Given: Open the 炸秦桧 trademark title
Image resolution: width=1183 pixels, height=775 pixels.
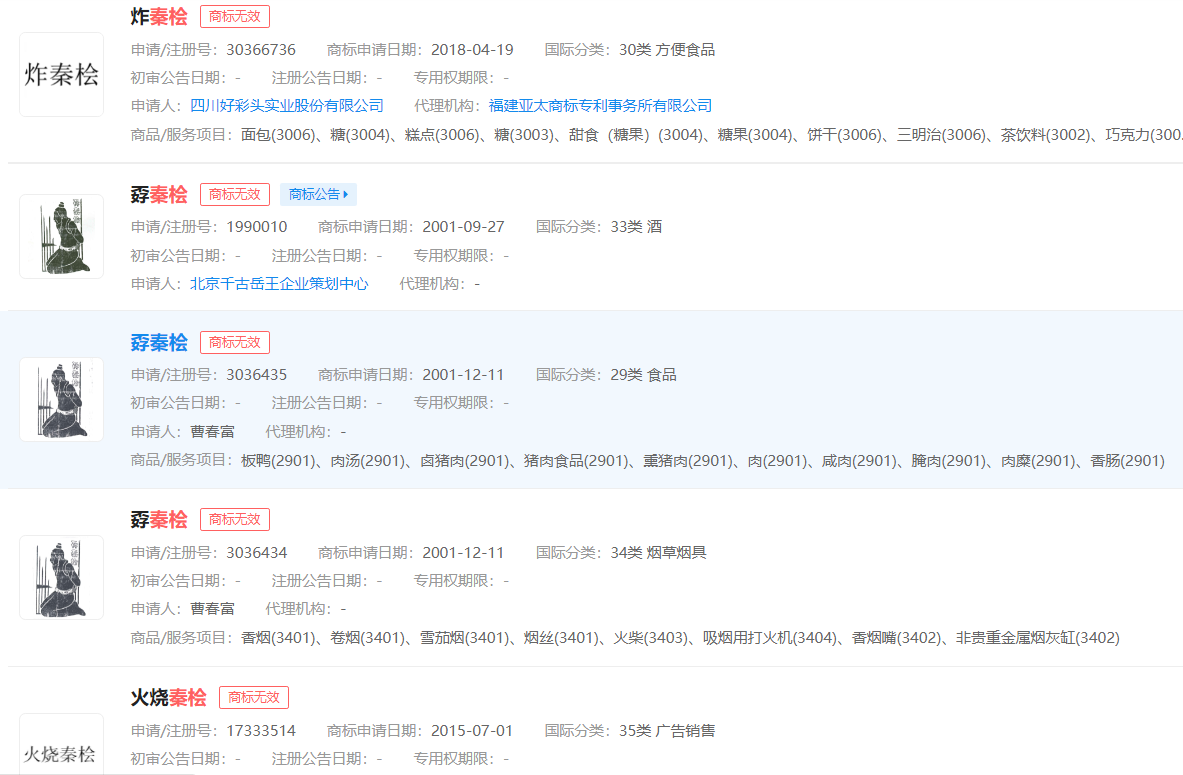Looking at the screenshot, I should click(158, 16).
